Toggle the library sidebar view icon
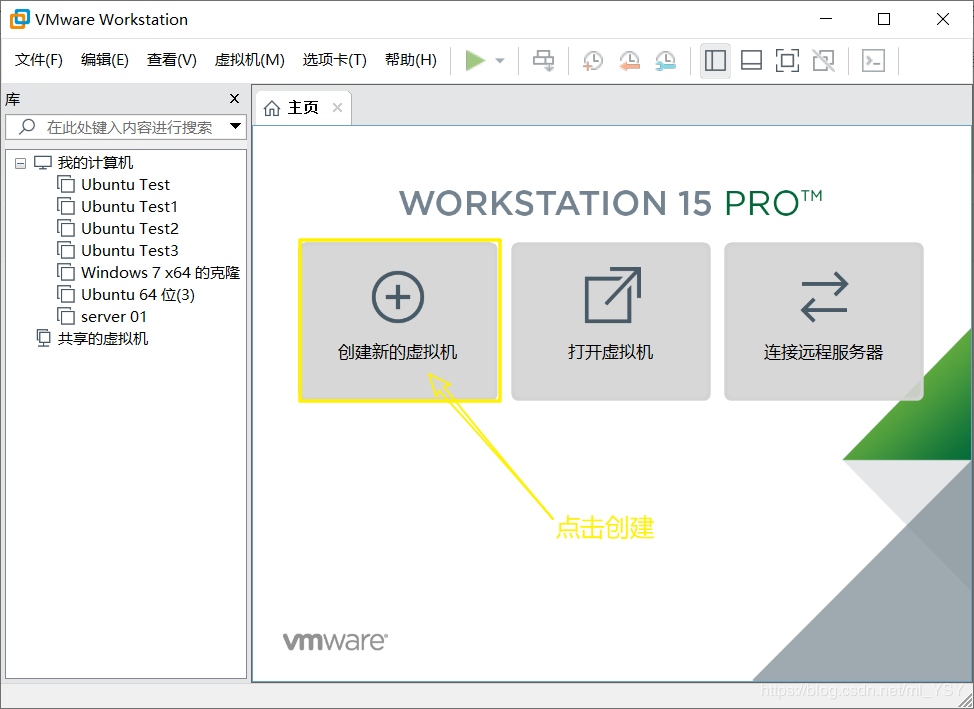The image size is (974, 709). point(715,61)
